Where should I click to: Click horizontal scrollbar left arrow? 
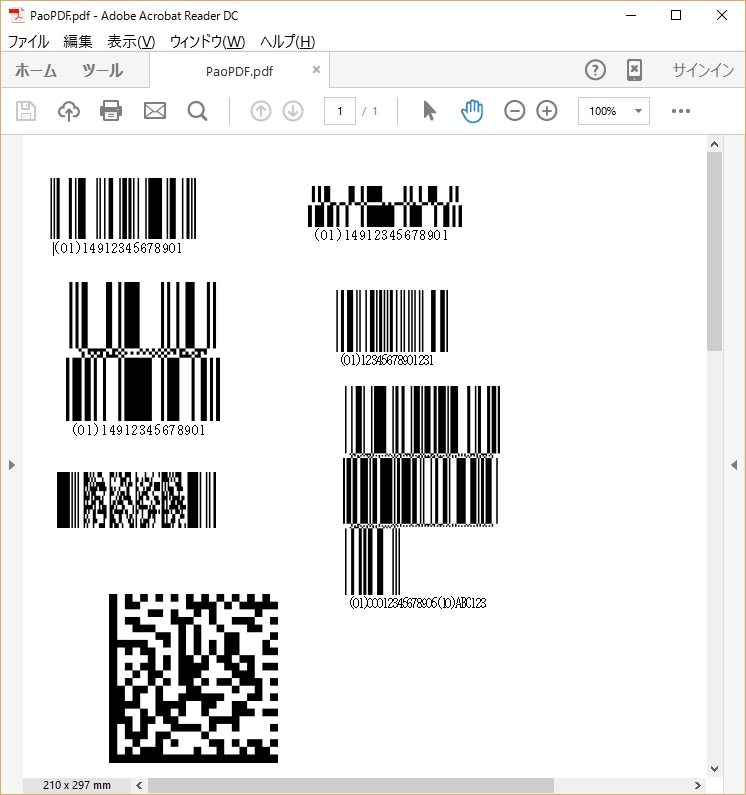coord(139,785)
